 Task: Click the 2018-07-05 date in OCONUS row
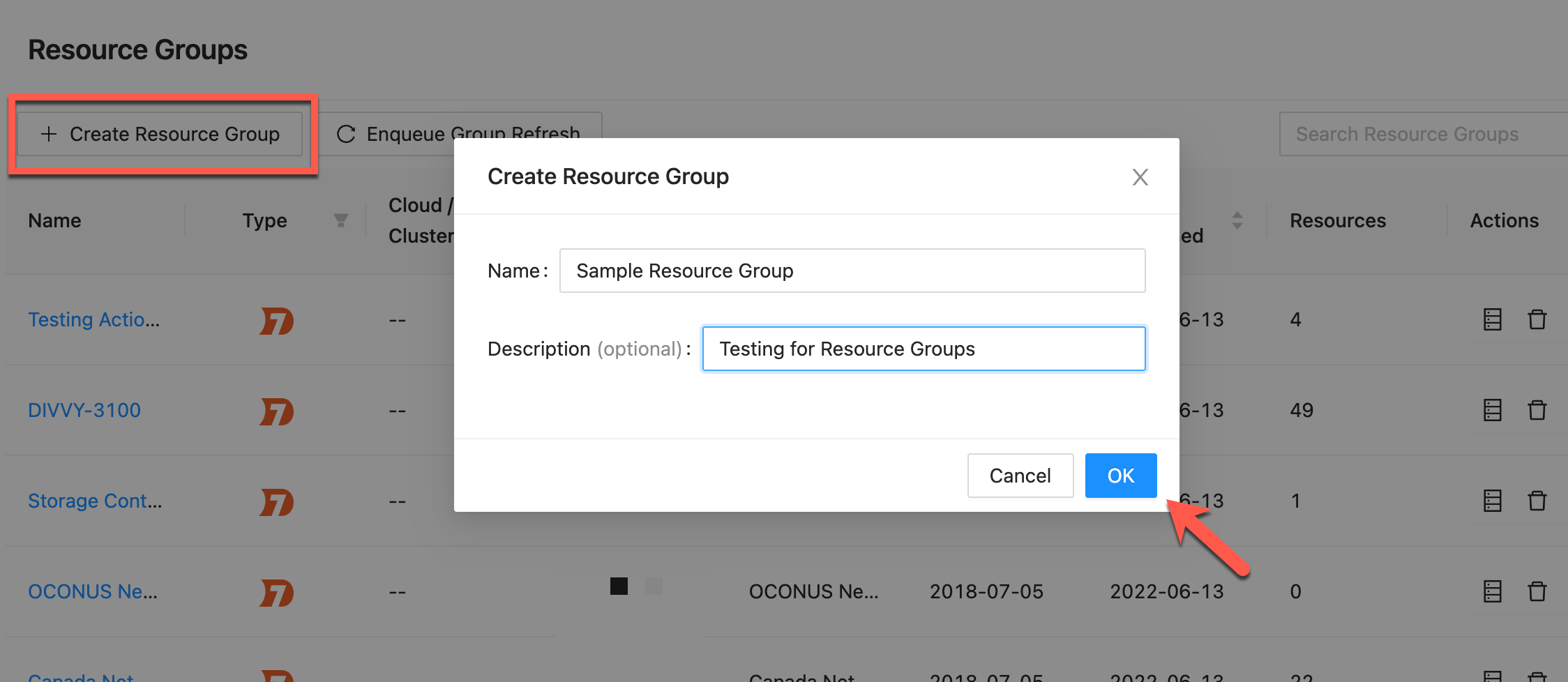986,591
